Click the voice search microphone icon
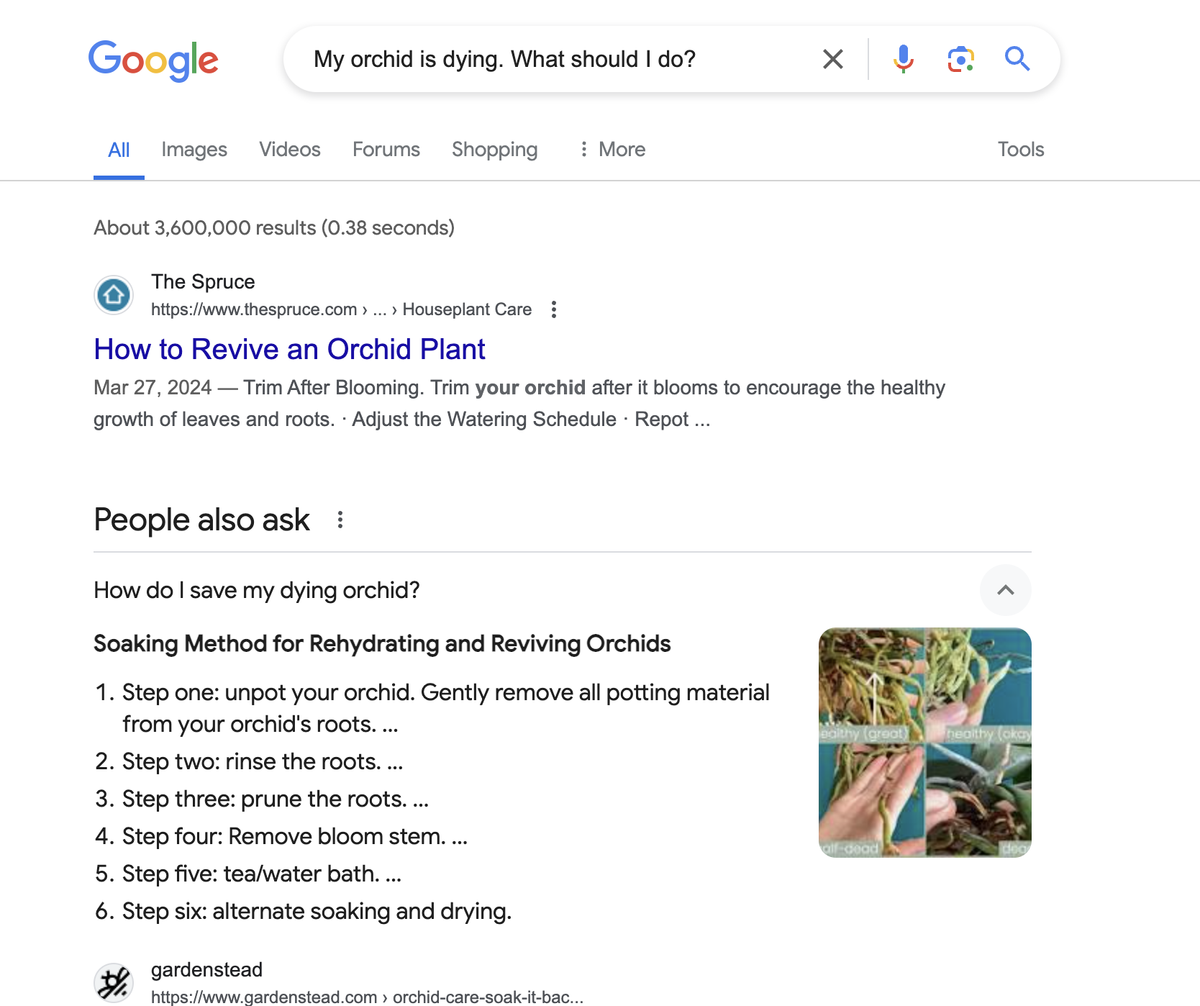The width and height of the screenshot is (1200, 1006). coord(902,59)
